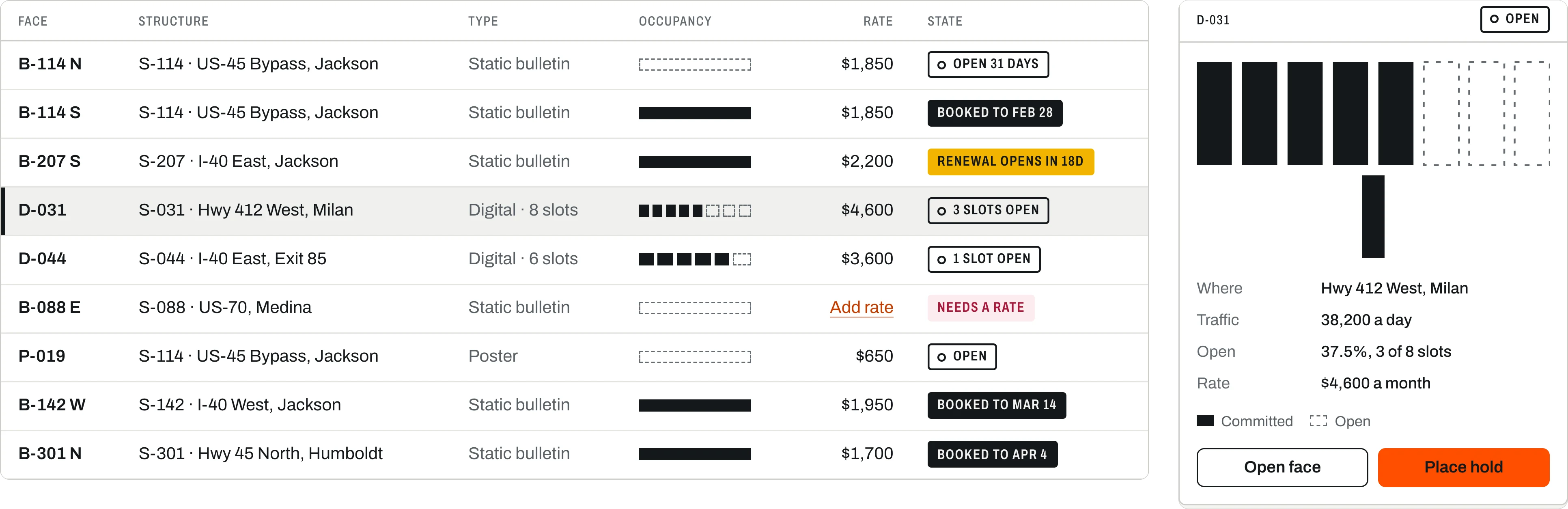The height and width of the screenshot is (509, 1568).
Task: Sort by the STRUCTURE column header
Action: 174,21
